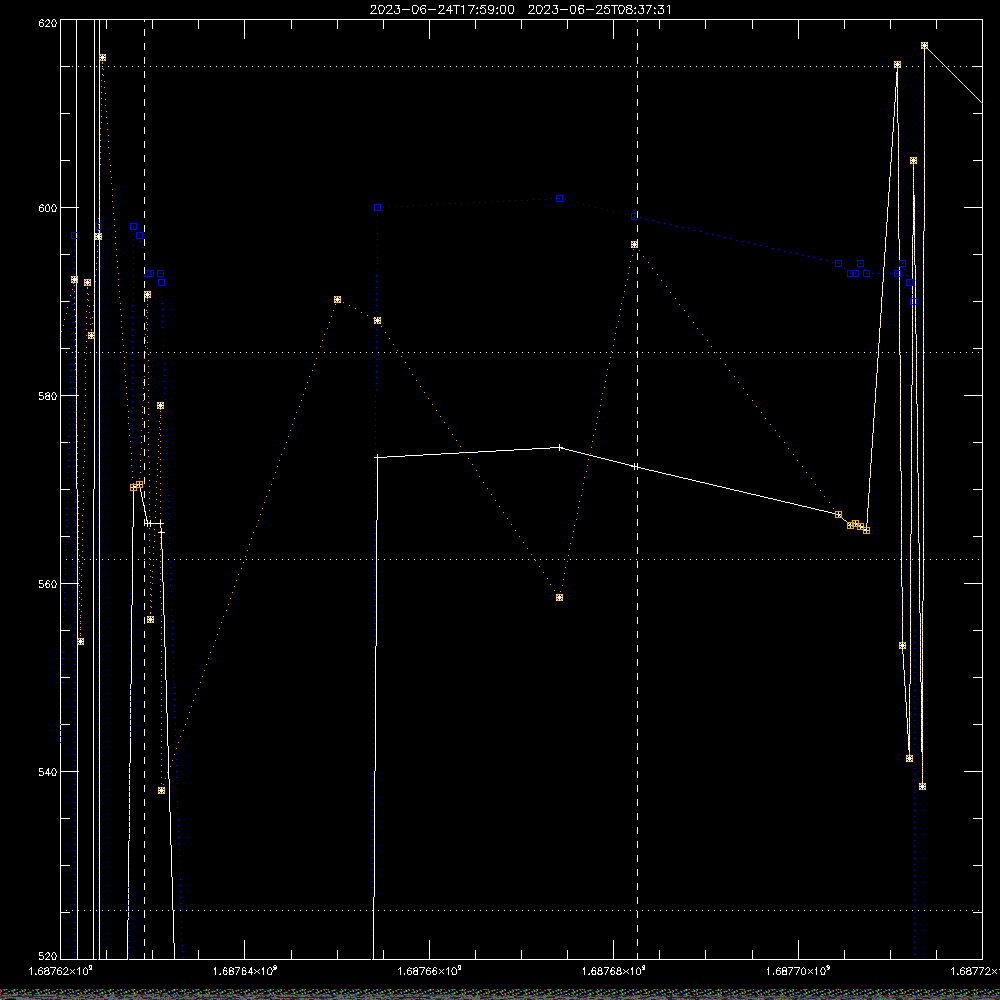Select the orange point near 588 below the blue 600 marker
This screenshot has width=1000, height=1000.
click(378, 320)
